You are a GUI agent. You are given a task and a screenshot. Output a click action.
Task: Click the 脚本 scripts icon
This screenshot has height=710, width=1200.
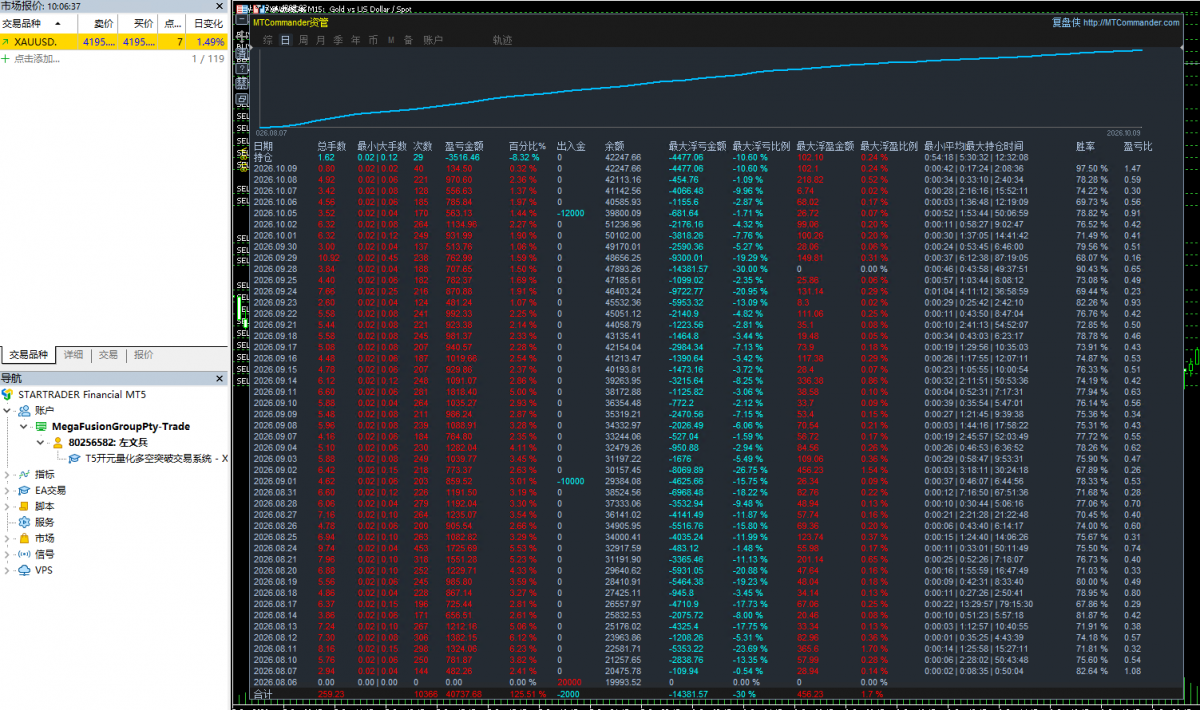tap(24, 506)
